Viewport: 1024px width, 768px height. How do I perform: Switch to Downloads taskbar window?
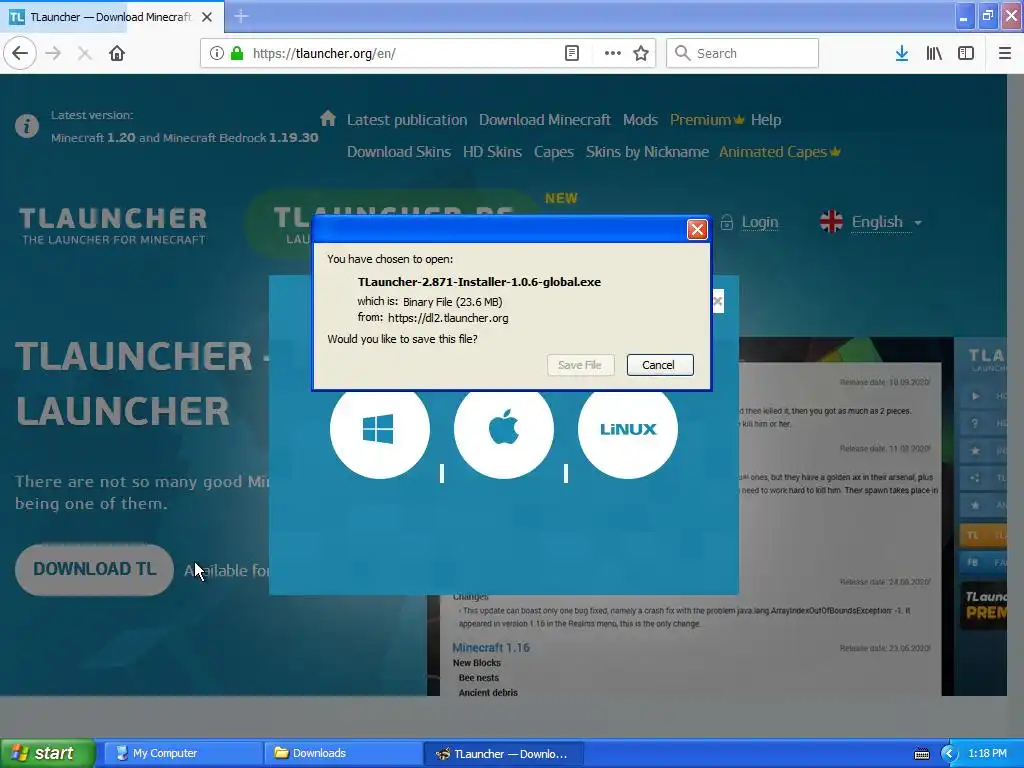[343, 753]
